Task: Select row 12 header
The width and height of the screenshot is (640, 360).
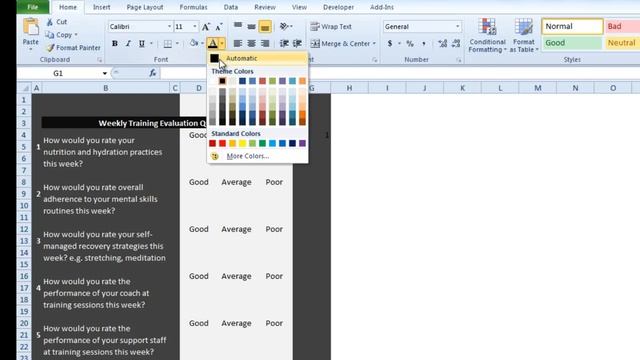Action: pos(24,229)
